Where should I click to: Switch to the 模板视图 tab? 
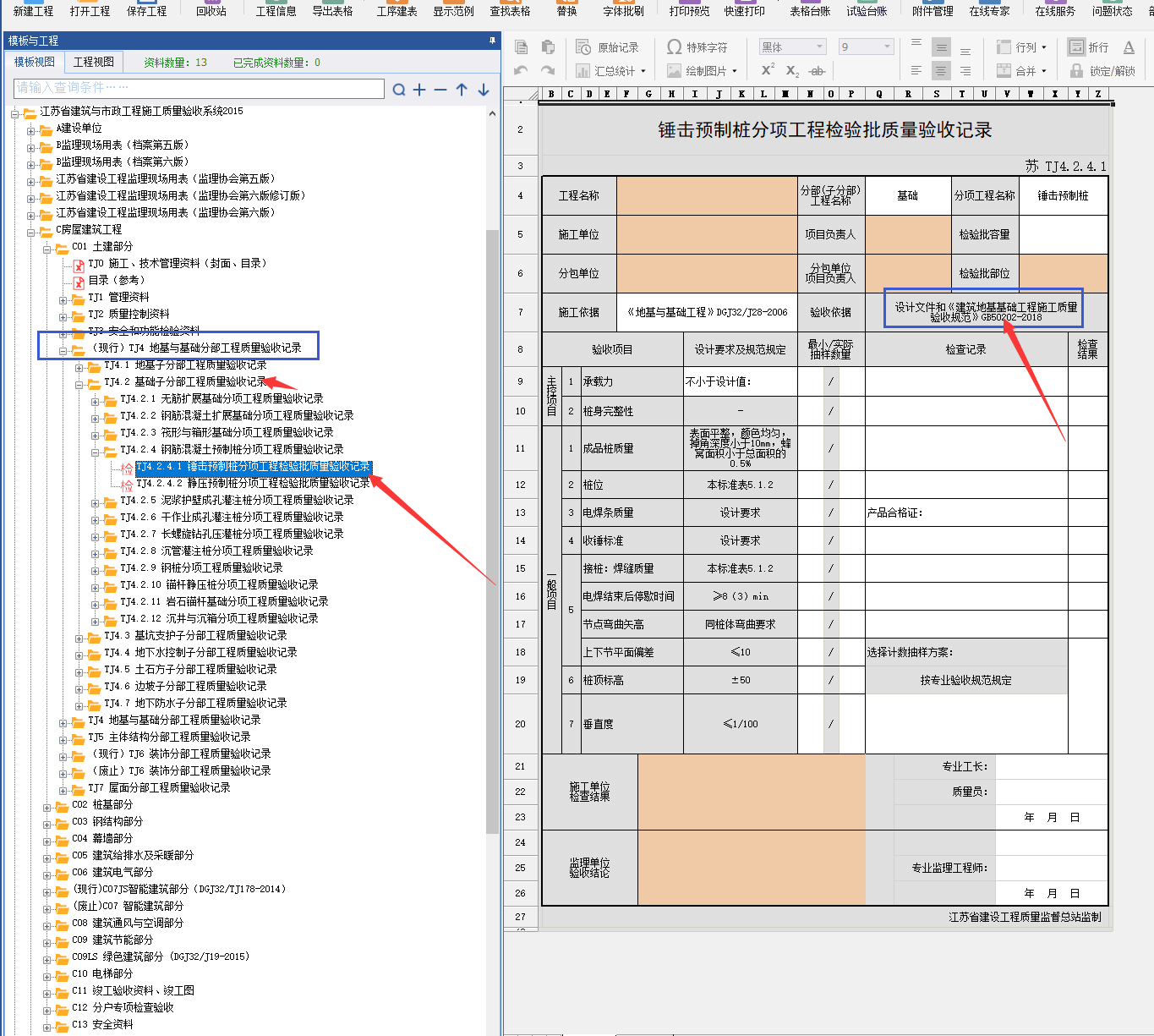[x=35, y=62]
